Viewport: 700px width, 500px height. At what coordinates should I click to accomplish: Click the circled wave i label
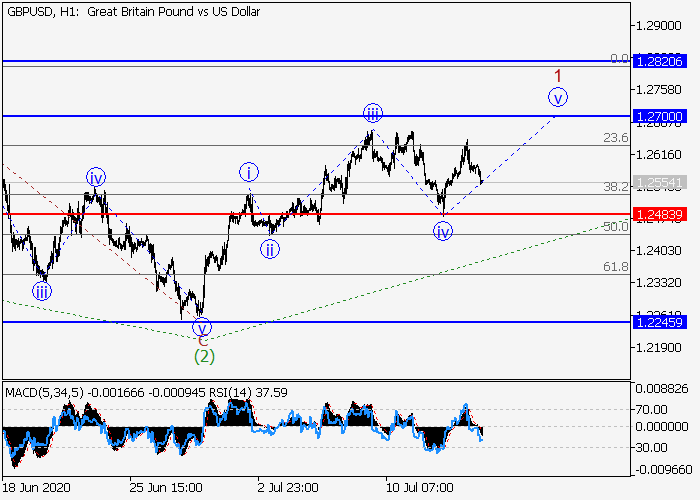click(249, 172)
